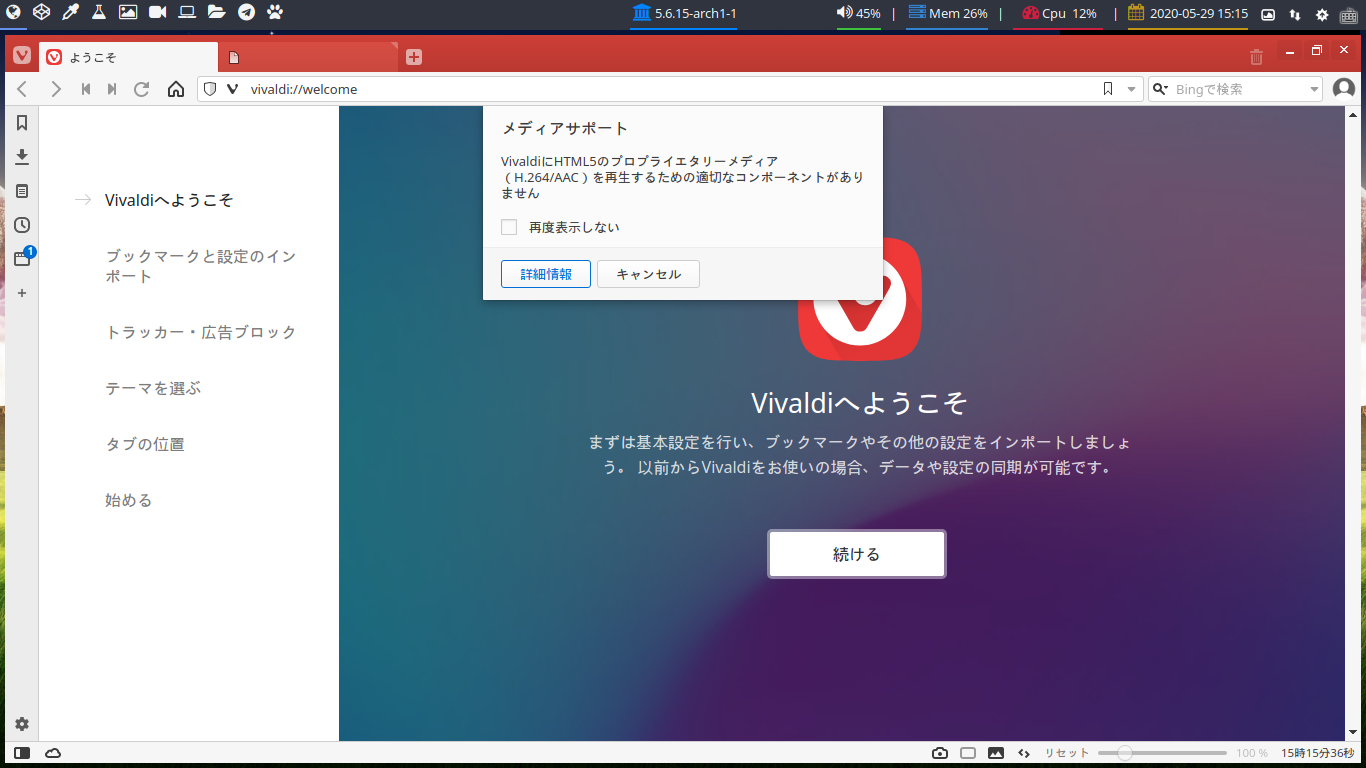Open the Bookmarks side panel
Image resolution: width=1366 pixels, height=768 pixels.
(22, 123)
